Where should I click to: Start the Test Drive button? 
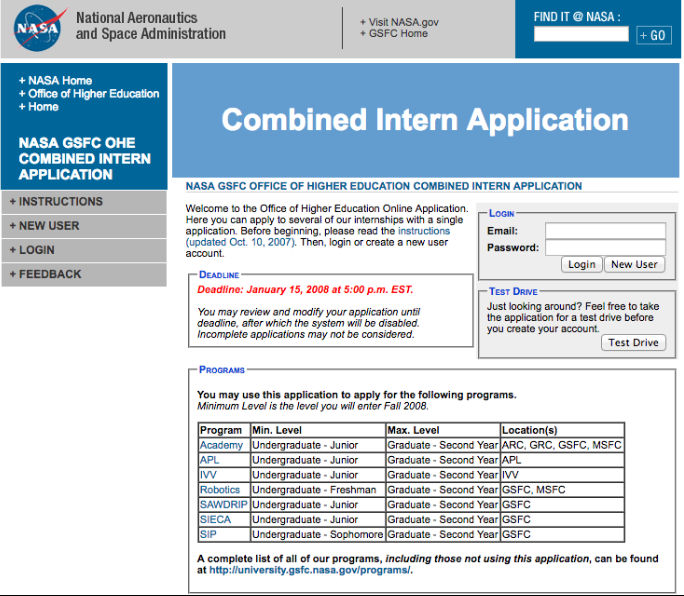click(x=633, y=343)
